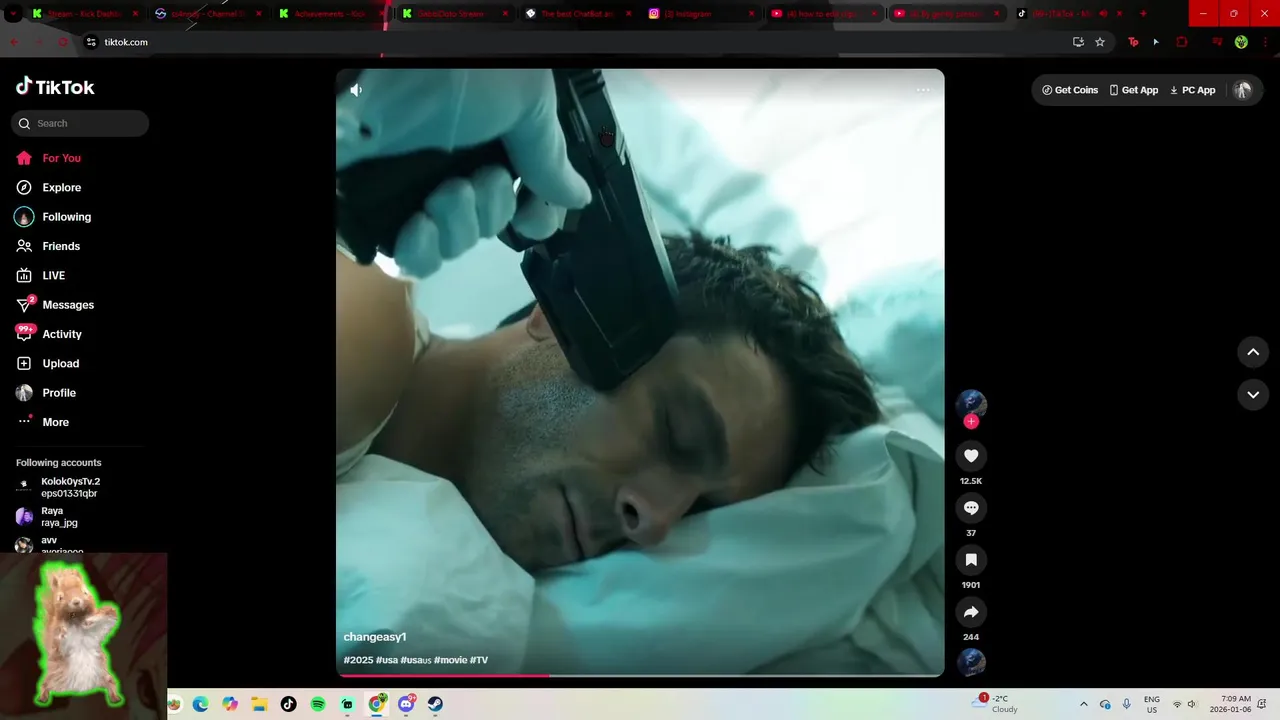Click the #TV hashtag
The image size is (1280, 720).
(x=479, y=660)
